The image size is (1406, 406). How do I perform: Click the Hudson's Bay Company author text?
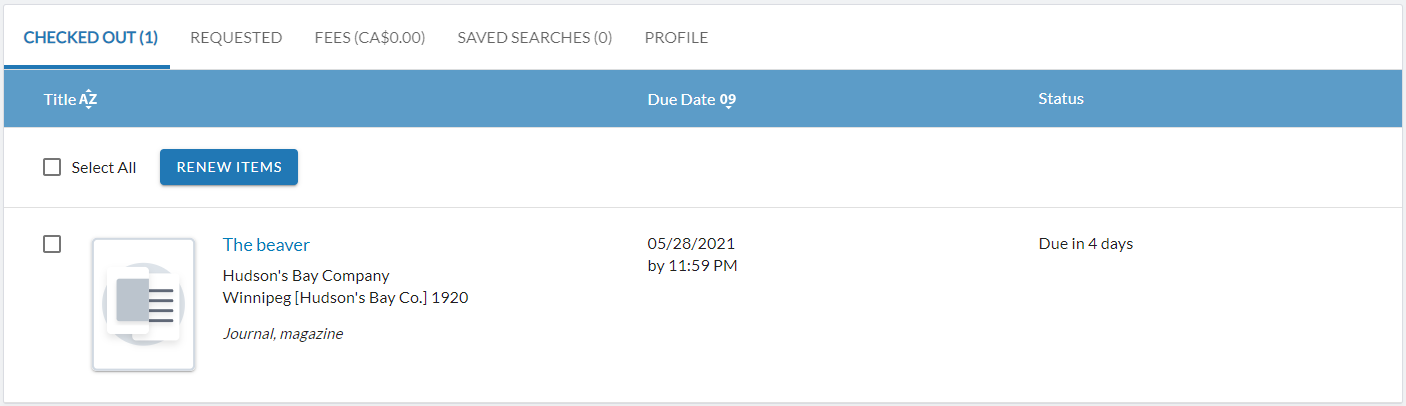click(x=306, y=275)
